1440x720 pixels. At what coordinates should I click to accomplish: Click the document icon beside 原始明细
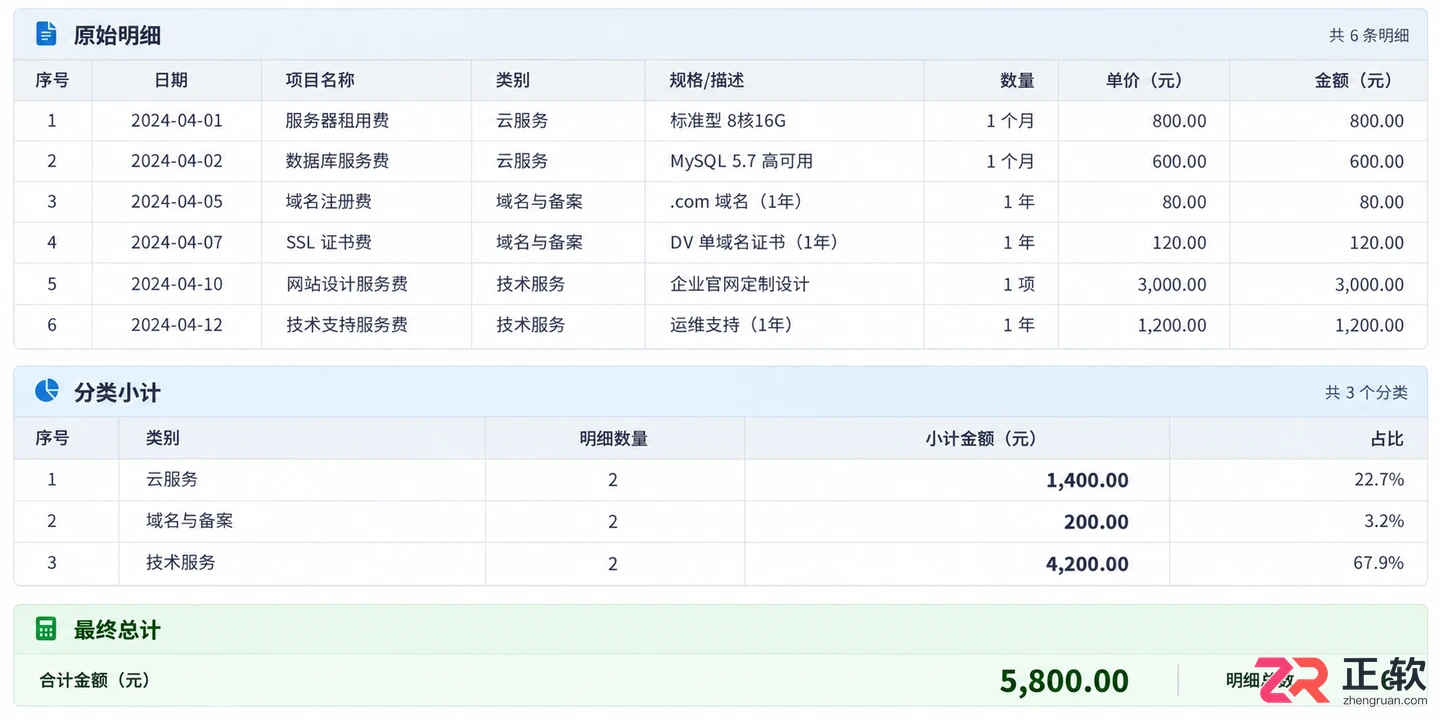coord(46,33)
